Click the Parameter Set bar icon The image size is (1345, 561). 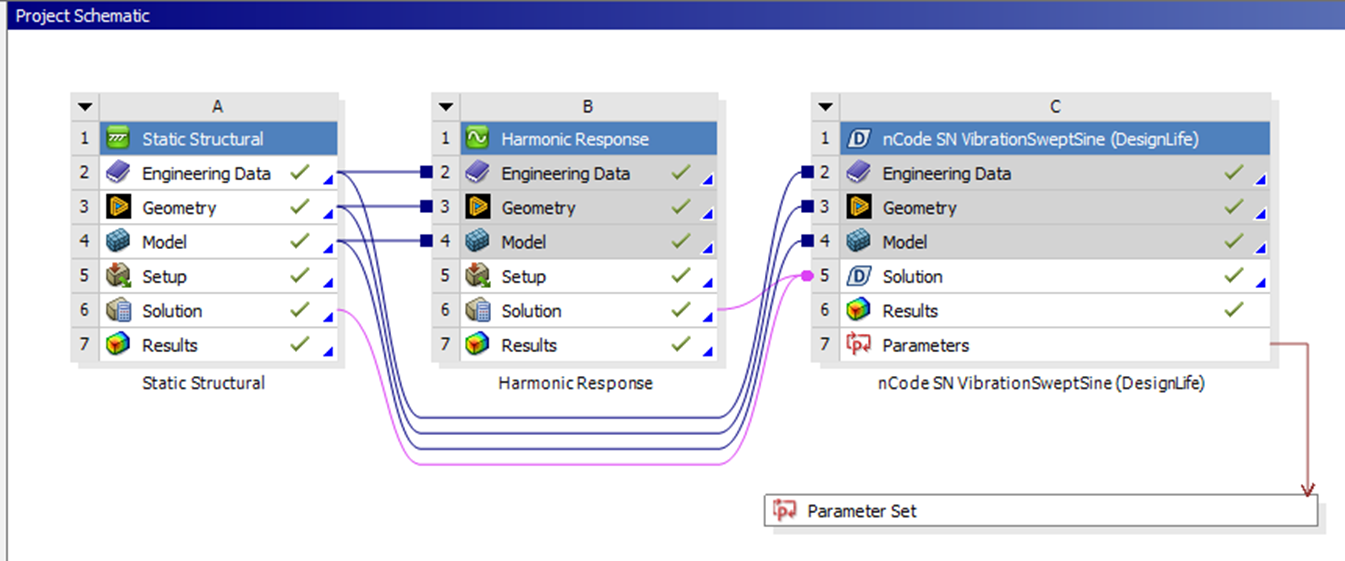785,511
